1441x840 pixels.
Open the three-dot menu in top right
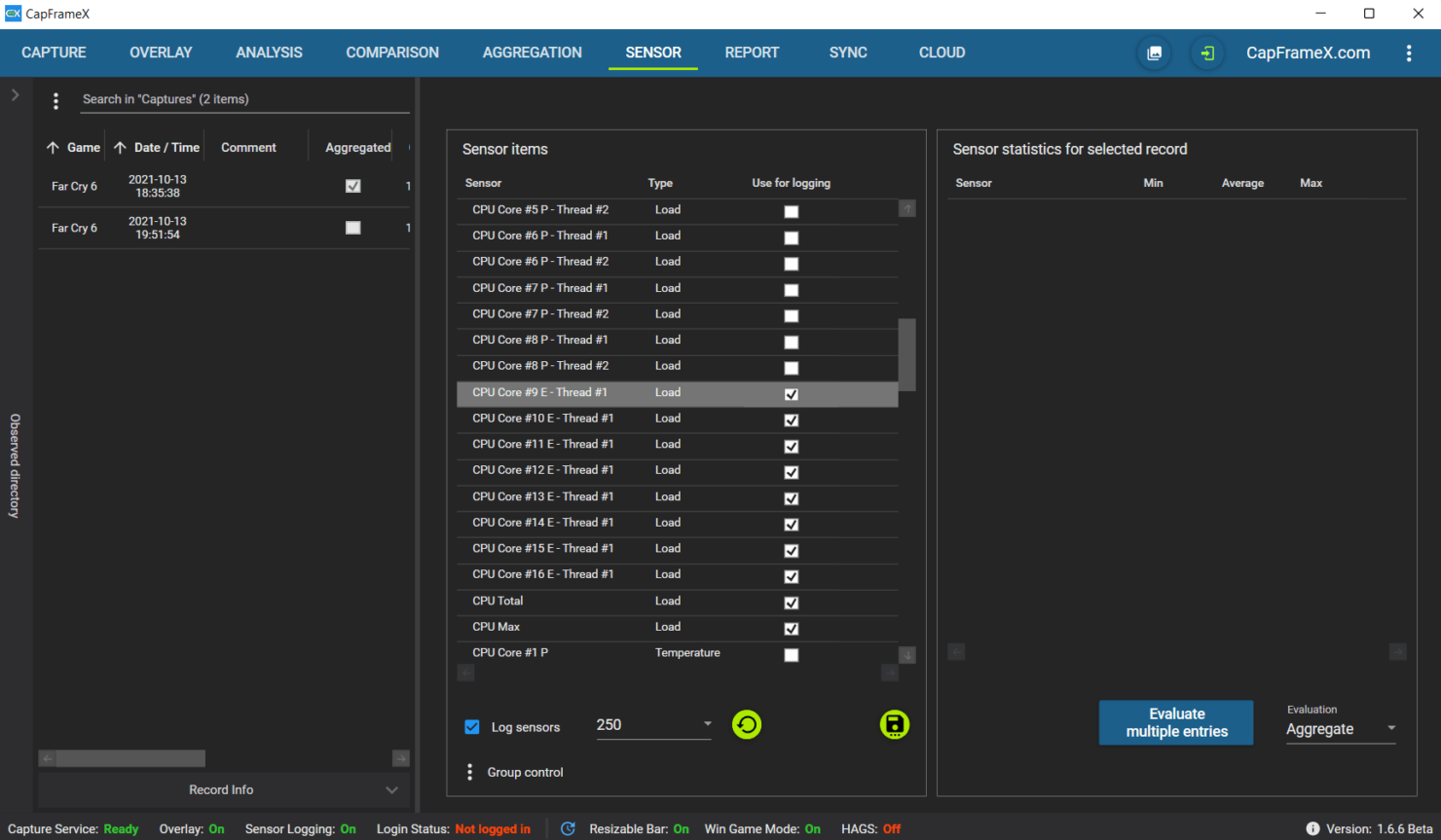click(1408, 54)
